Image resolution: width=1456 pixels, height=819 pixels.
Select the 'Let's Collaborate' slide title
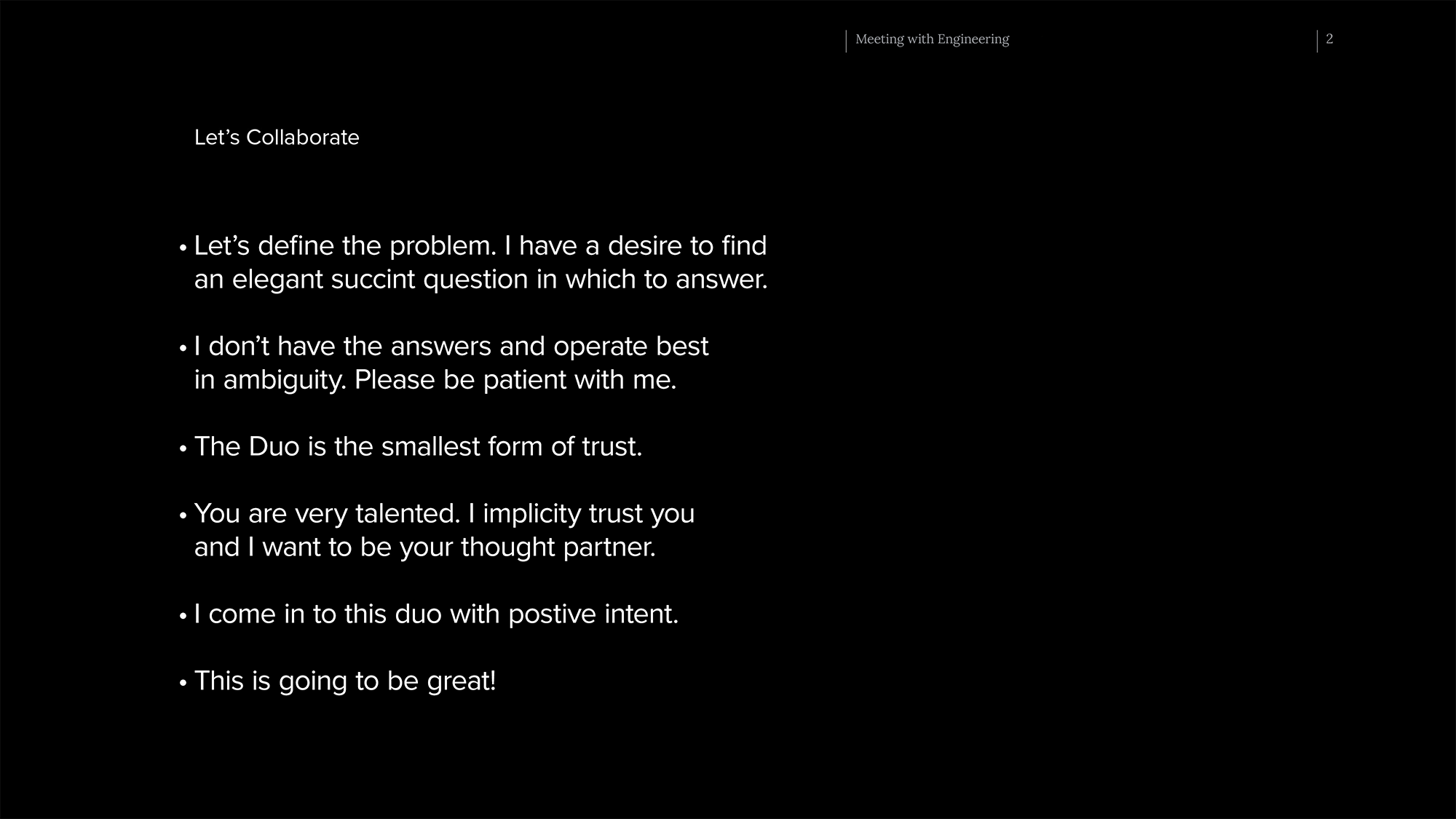click(x=277, y=138)
